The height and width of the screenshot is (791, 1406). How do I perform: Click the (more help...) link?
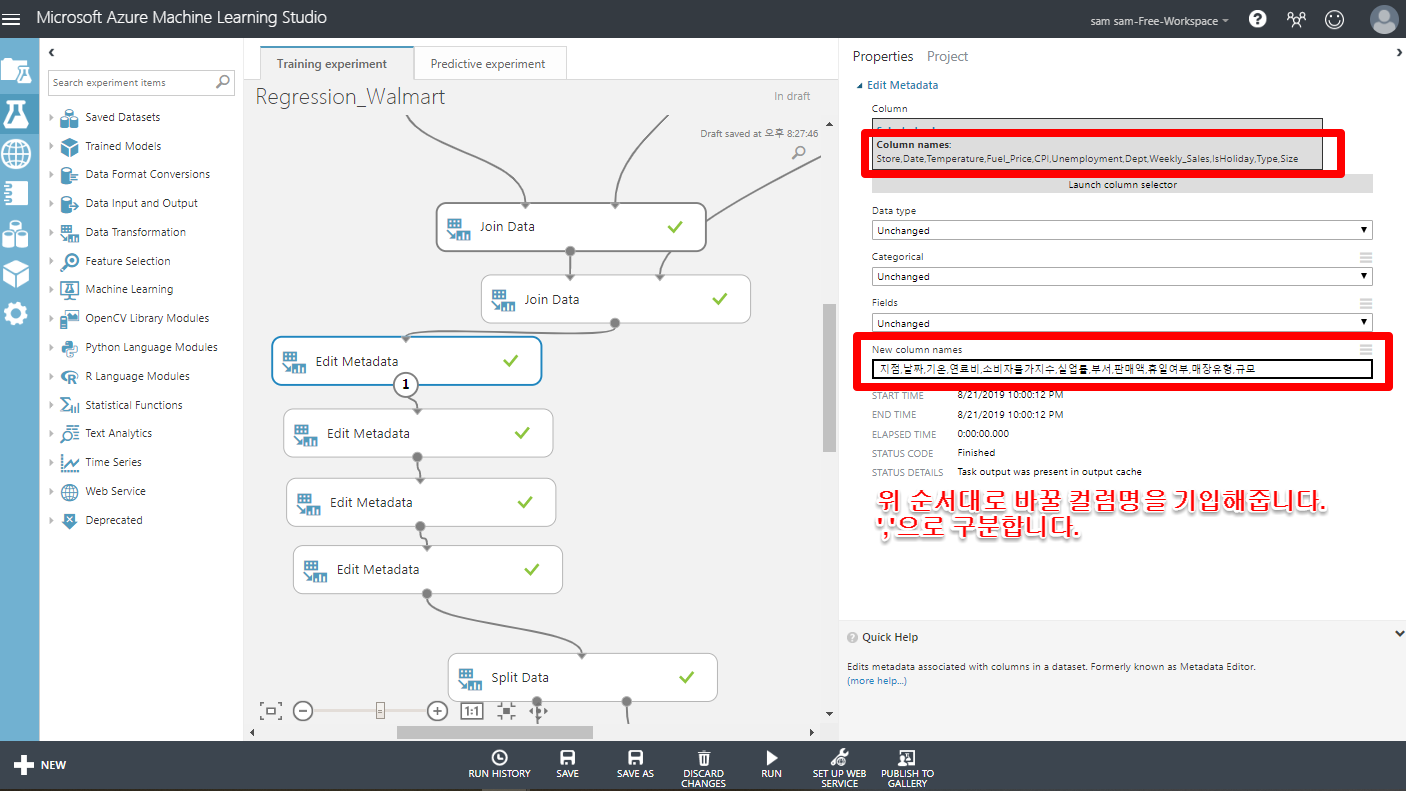(876, 681)
